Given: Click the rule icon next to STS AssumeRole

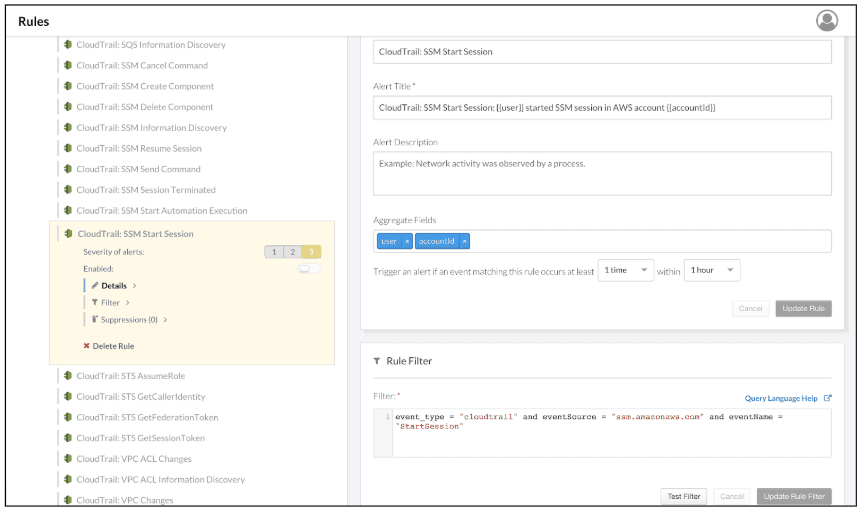Looking at the screenshot, I should (67, 376).
